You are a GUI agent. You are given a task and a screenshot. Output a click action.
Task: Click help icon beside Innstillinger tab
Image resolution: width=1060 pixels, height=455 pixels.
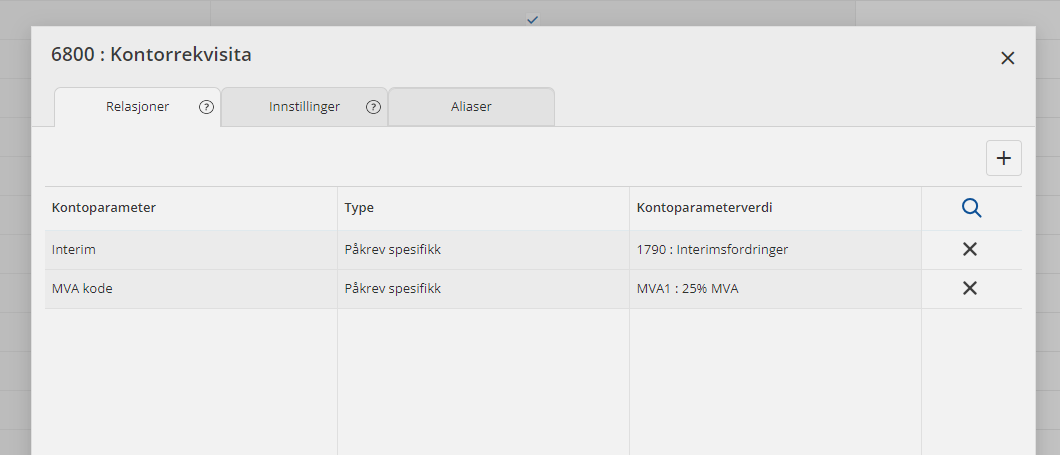tap(373, 107)
